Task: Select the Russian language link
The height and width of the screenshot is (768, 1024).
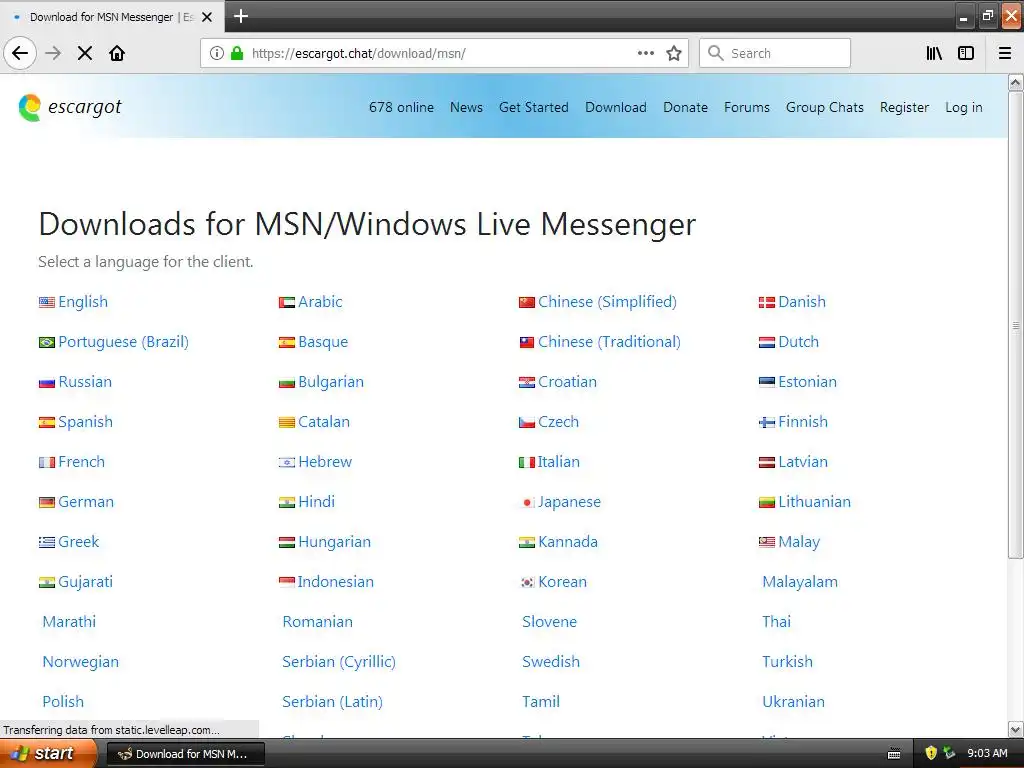Action: pyautogui.click(x=85, y=381)
